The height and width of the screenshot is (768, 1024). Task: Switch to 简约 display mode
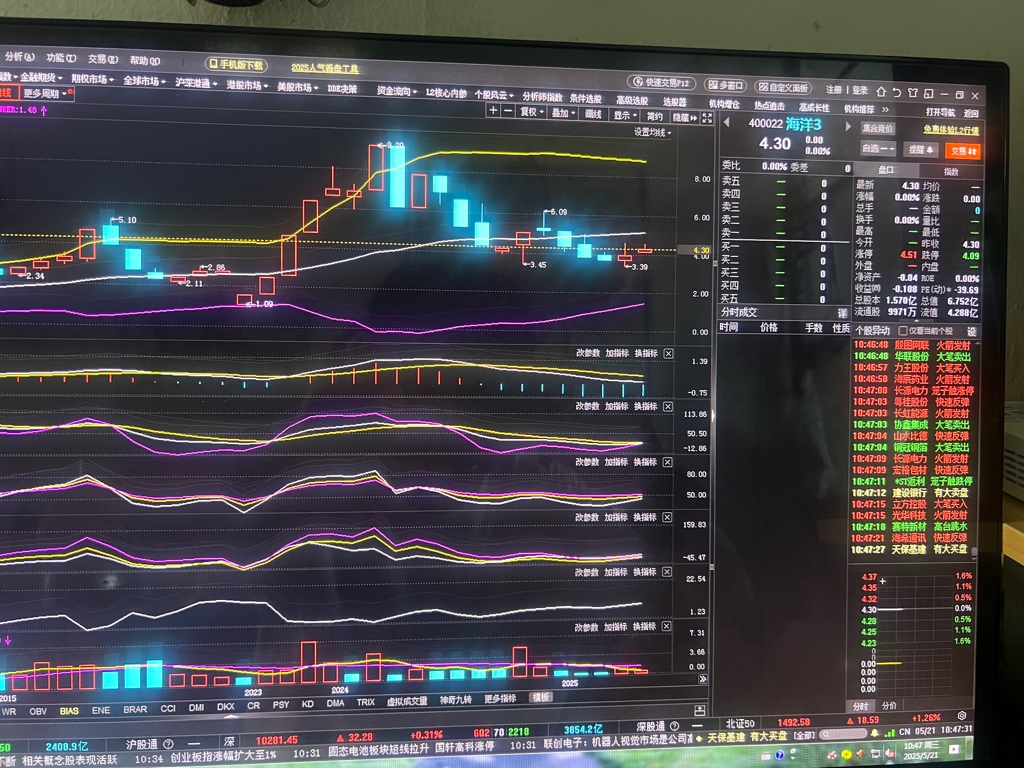click(x=654, y=116)
